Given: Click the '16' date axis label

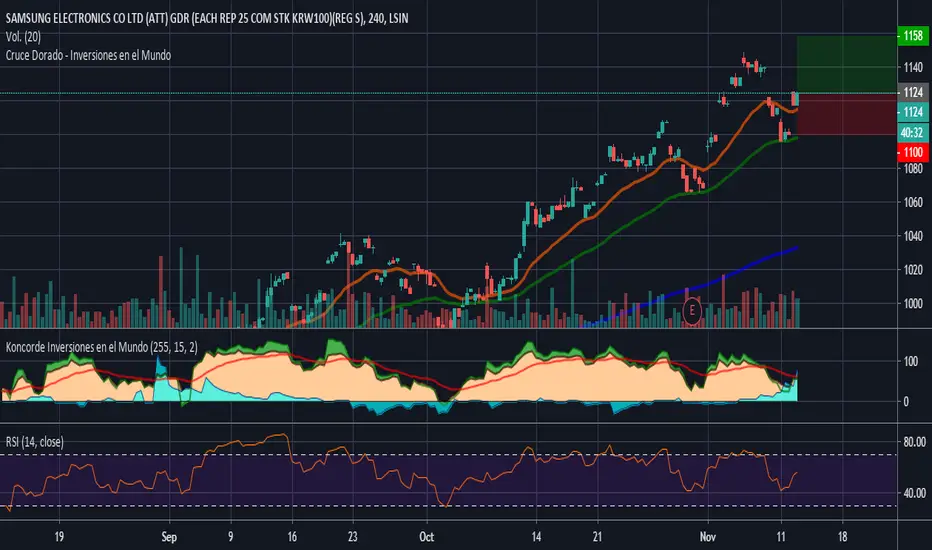Looking at the screenshot, I should (x=292, y=537).
